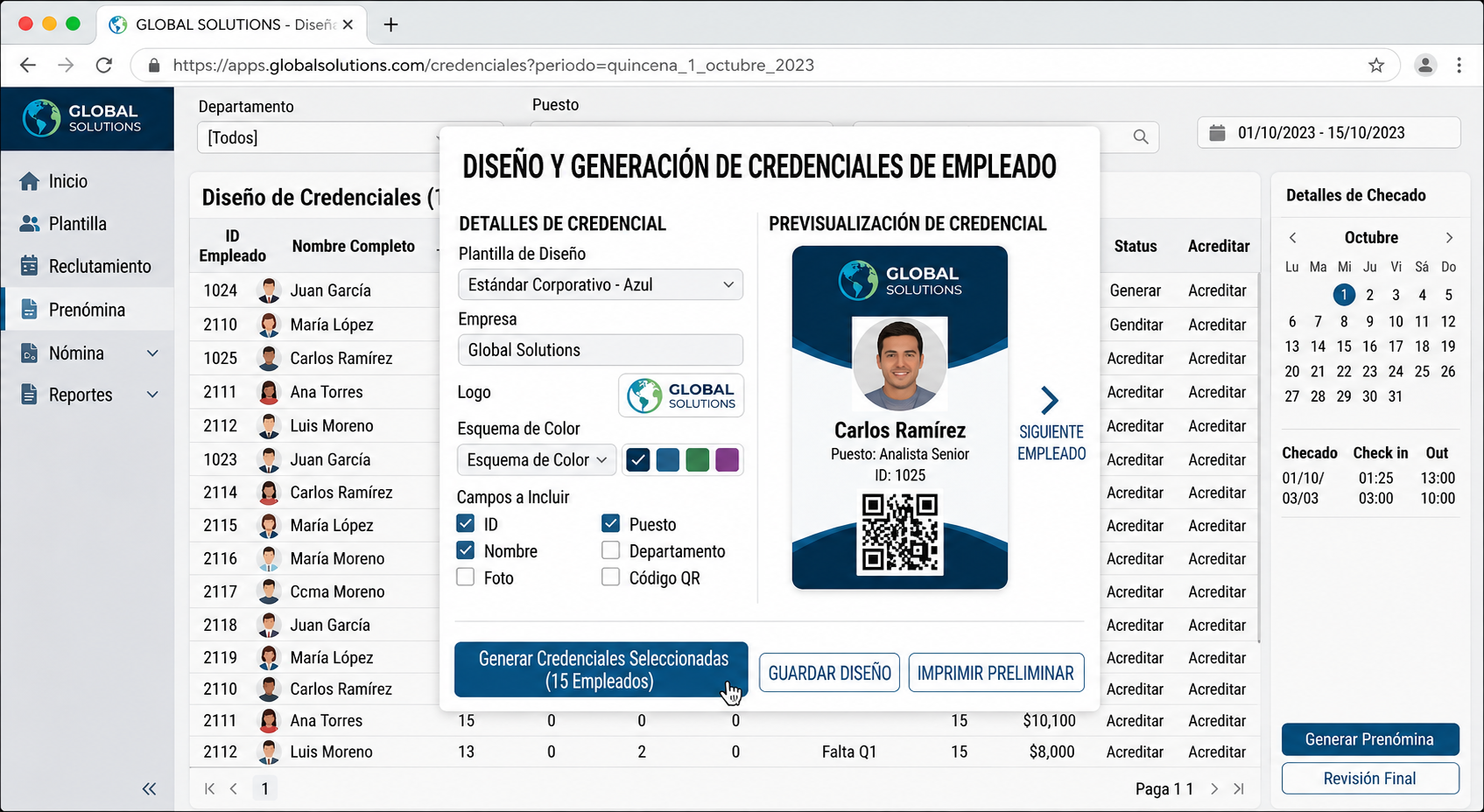Uncheck the Puesto field checkbox
1484x812 pixels.
click(x=611, y=523)
